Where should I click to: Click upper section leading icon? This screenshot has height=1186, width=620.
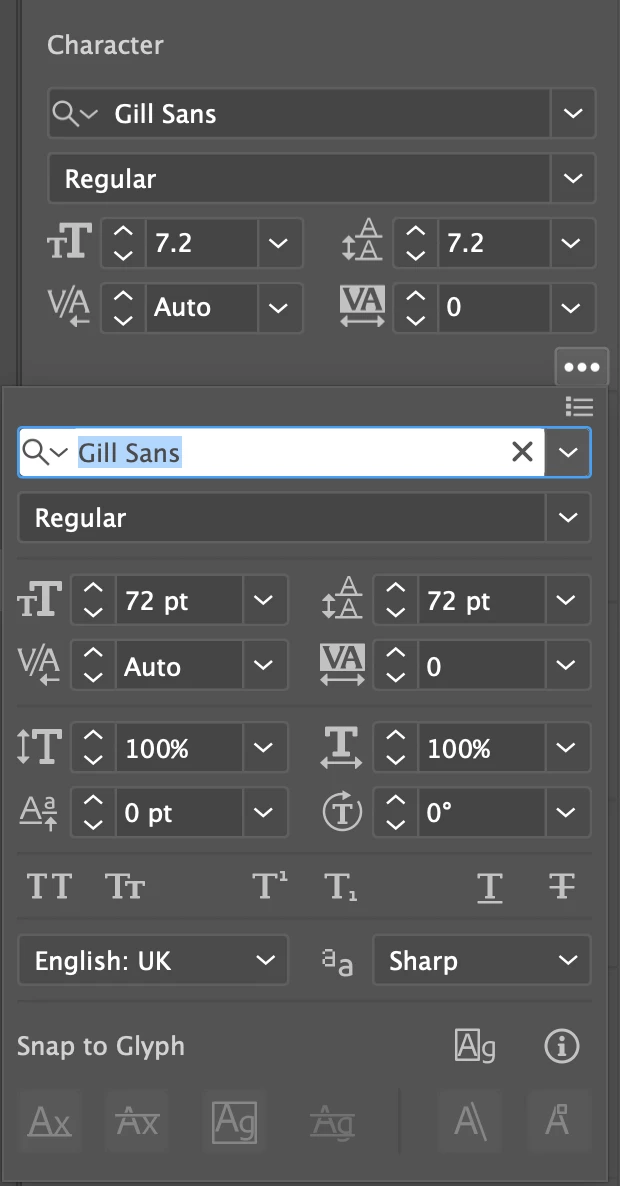362,240
